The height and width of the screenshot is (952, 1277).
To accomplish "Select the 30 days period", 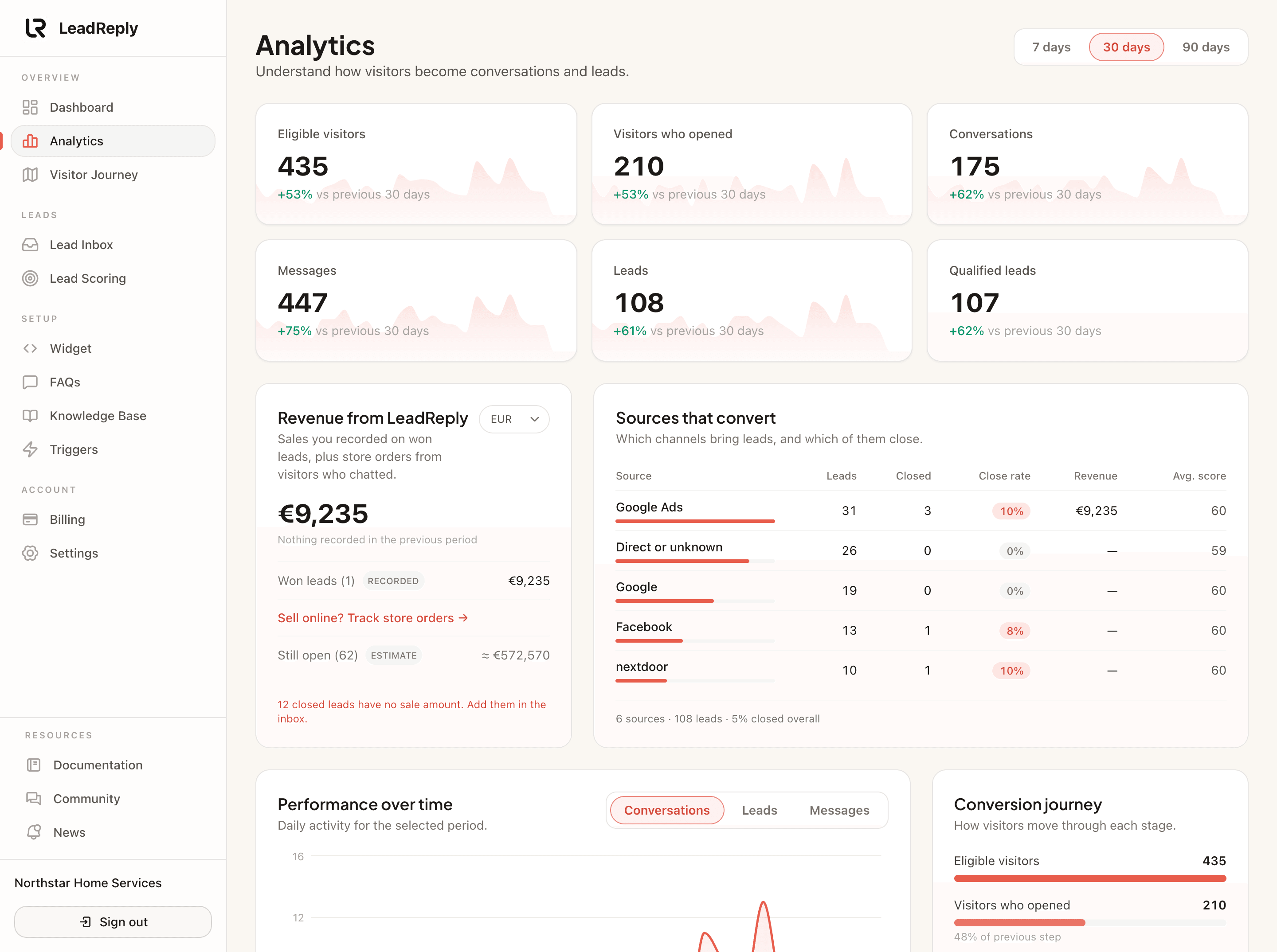I will point(1126,47).
